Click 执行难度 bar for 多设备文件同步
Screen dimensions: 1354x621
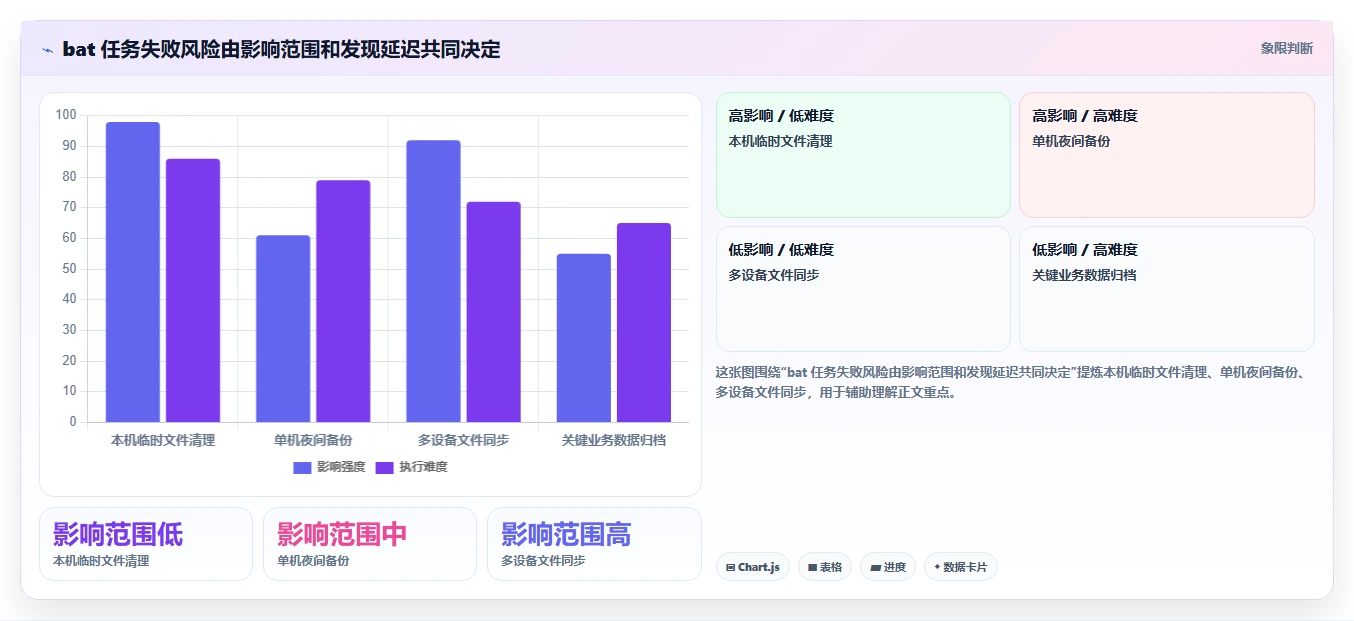pyautogui.click(x=494, y=312)
